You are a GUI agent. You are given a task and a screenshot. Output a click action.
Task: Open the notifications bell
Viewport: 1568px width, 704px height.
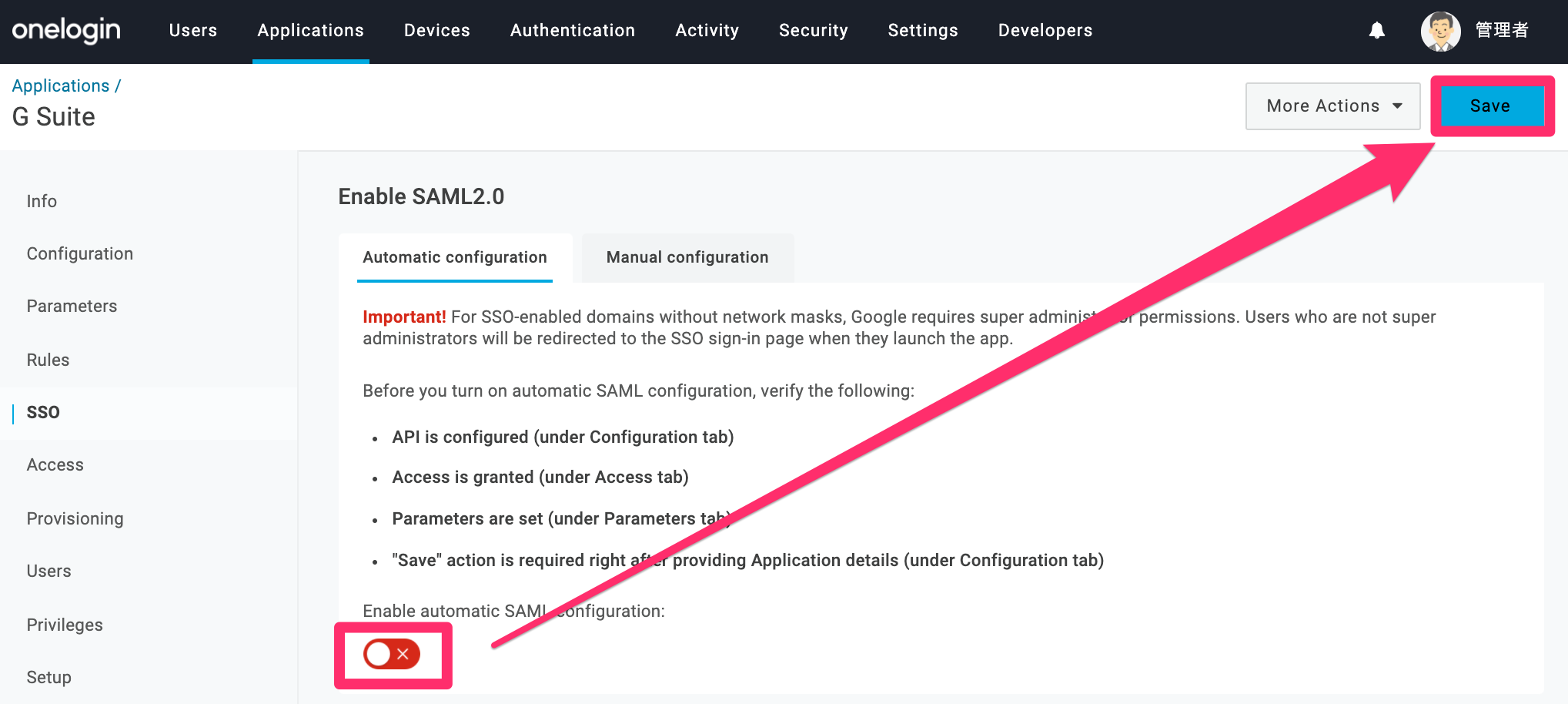[1377, 30]
